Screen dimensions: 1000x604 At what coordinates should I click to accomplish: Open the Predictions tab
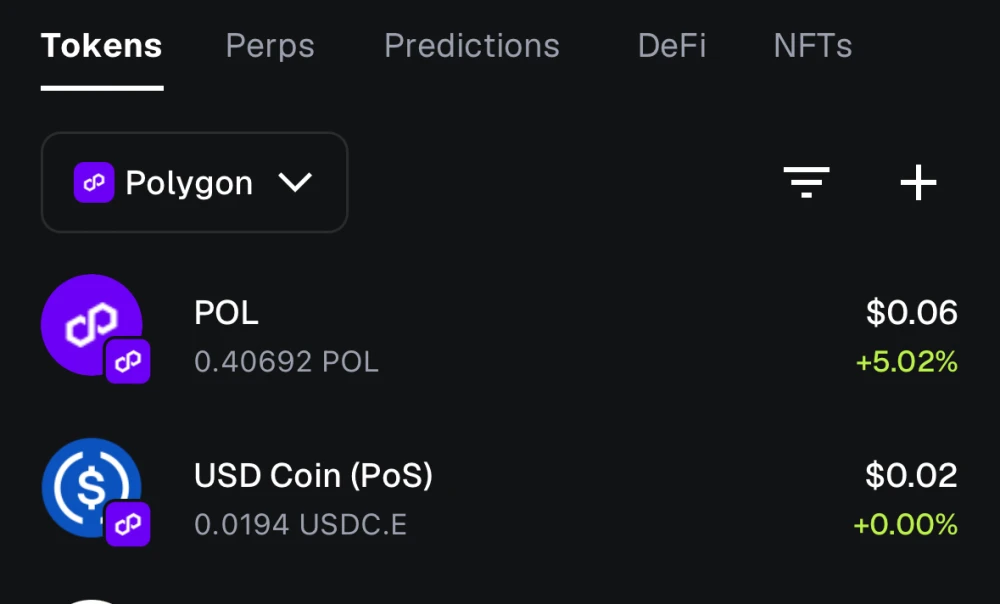(x=472, y=46)
